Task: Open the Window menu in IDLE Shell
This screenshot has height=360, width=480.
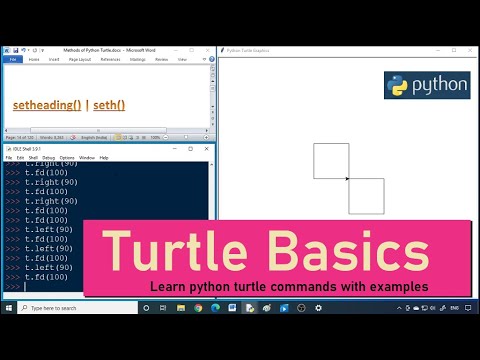Action: click(87, 158)
